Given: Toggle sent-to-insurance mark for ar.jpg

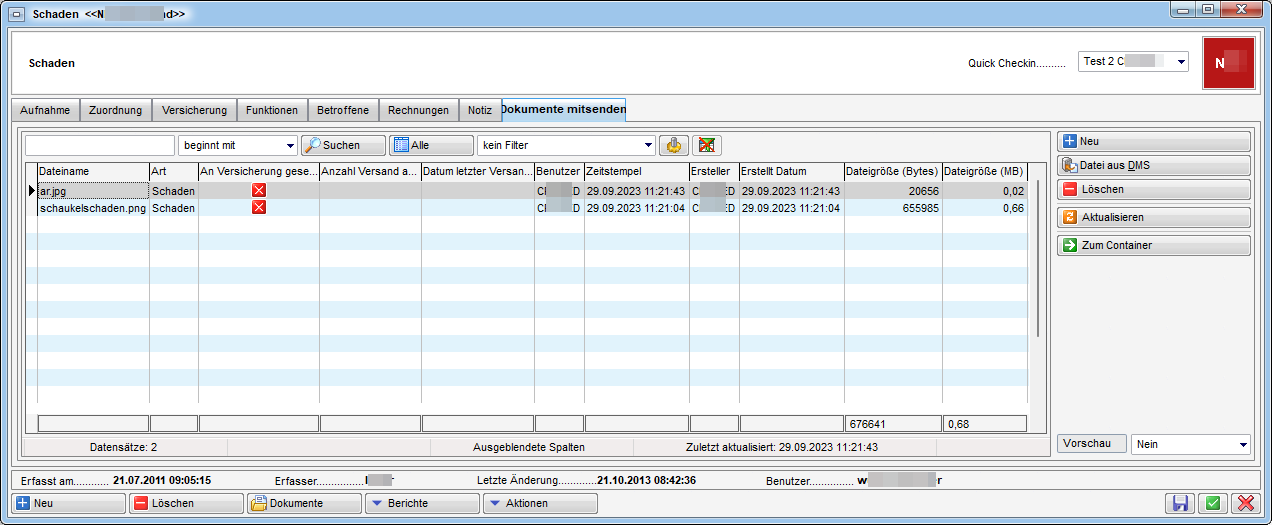Looking at the screenshot, I should click(x=259, y=190).
